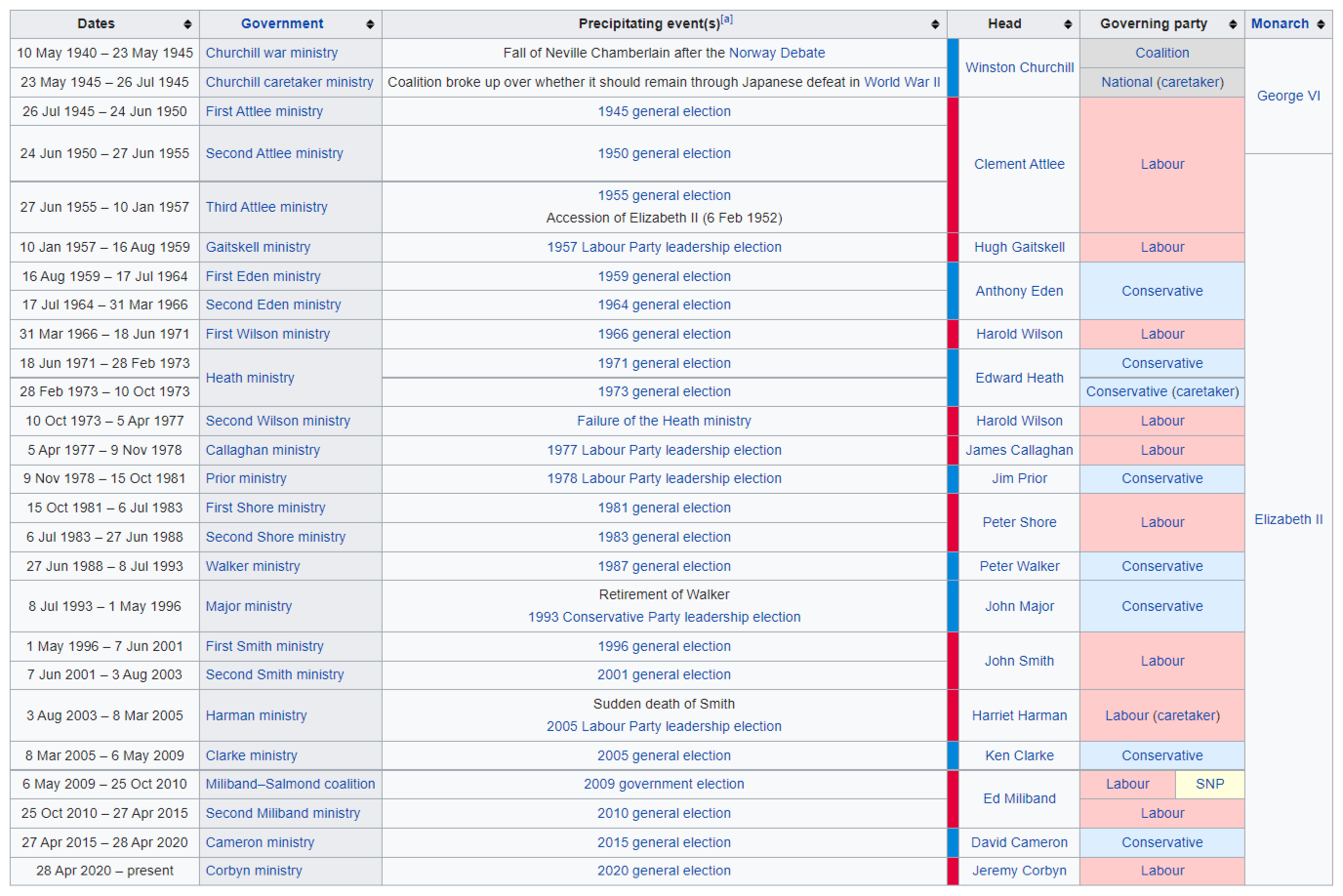Viewport: 1343px width, 896px height.
Task: Click the SNP party cell
Action: pos(1210,784)
